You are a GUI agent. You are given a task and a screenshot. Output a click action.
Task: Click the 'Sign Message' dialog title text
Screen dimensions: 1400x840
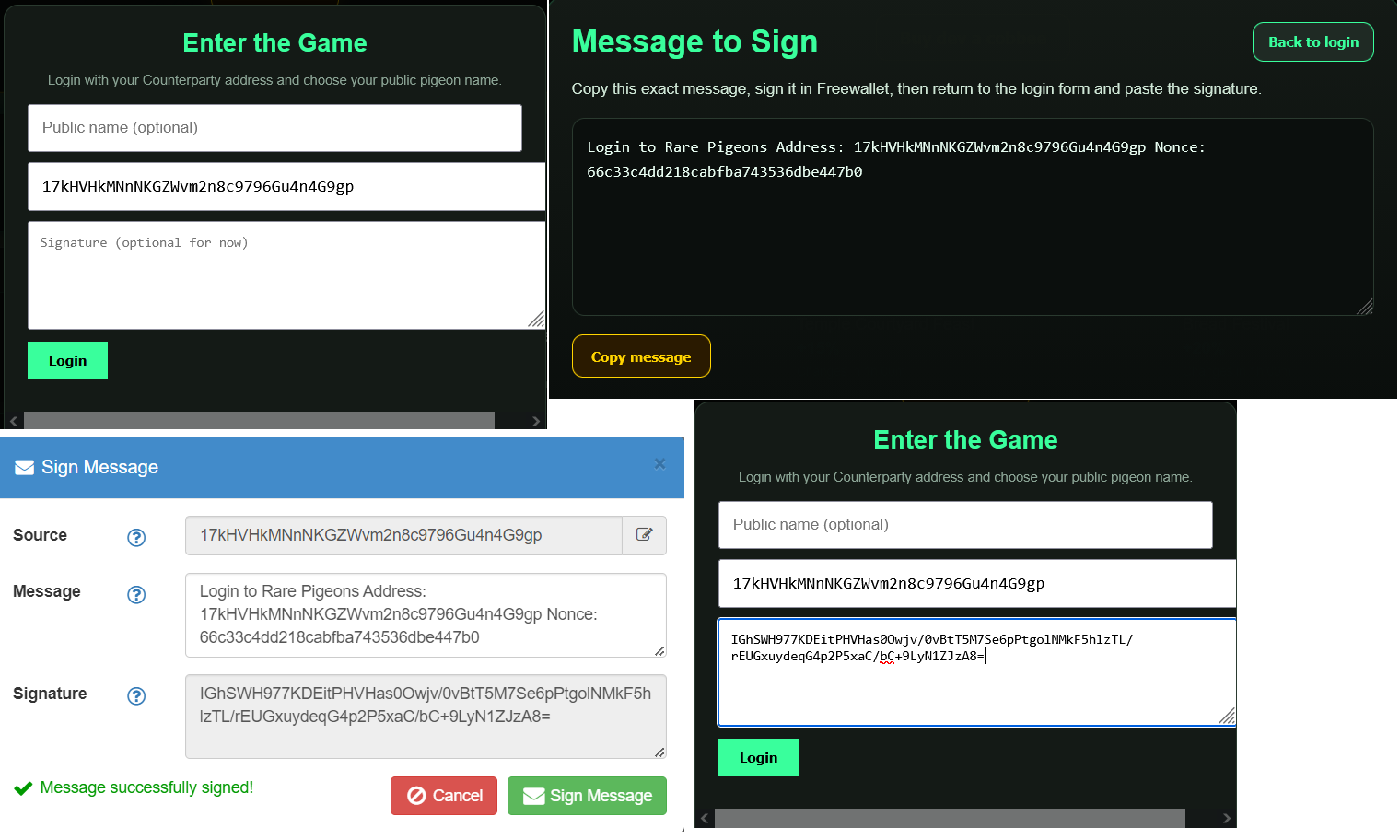tap(99, 467)
